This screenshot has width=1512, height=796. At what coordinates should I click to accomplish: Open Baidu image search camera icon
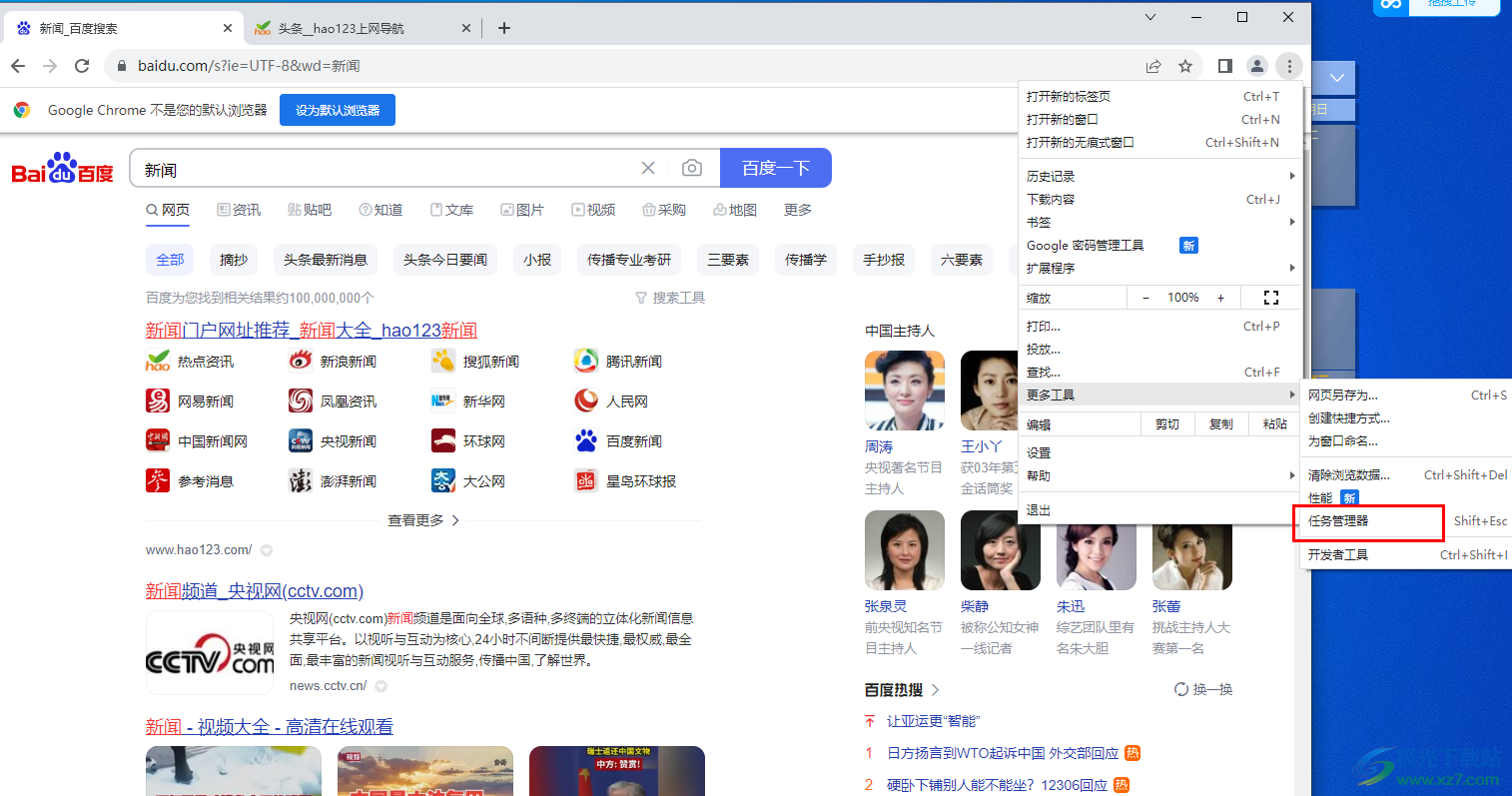click(691, 168)
